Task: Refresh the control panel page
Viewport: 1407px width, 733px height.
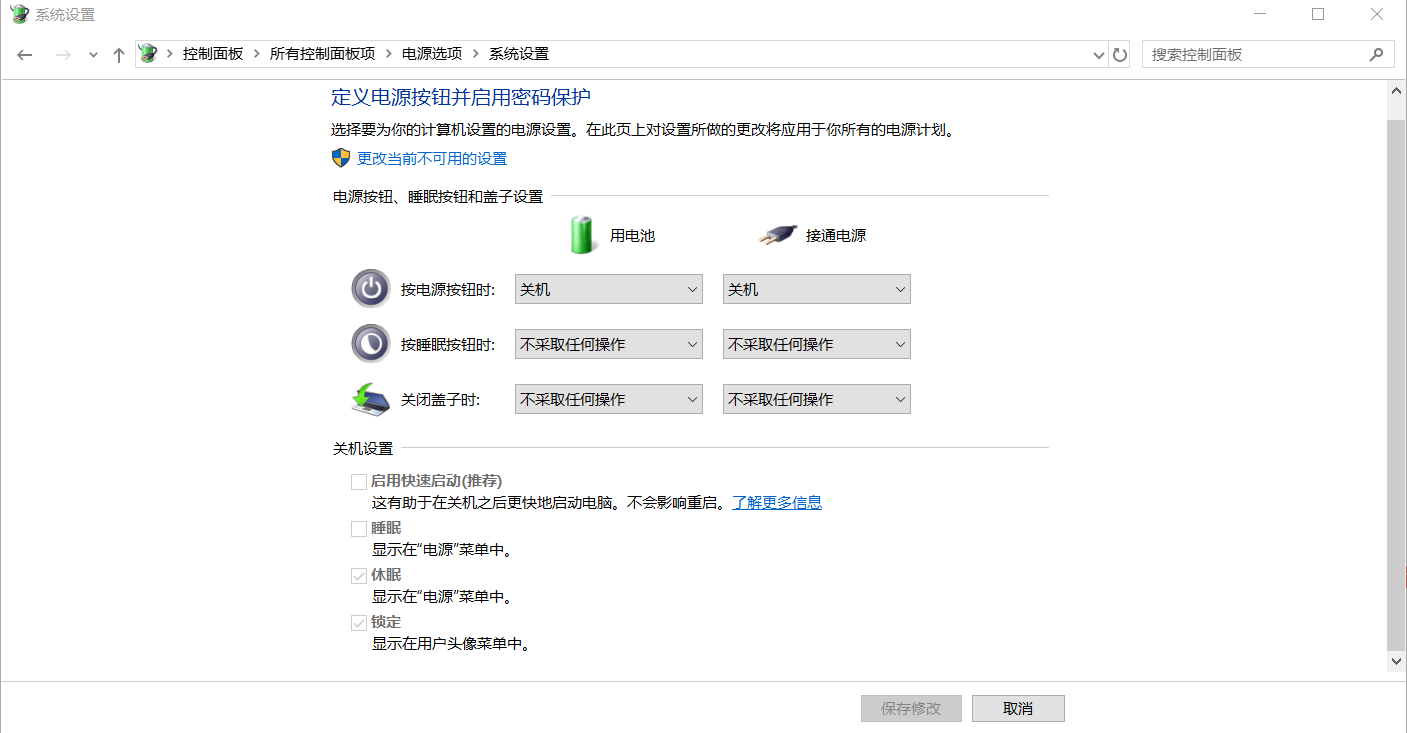Action: coord(1120,54)
